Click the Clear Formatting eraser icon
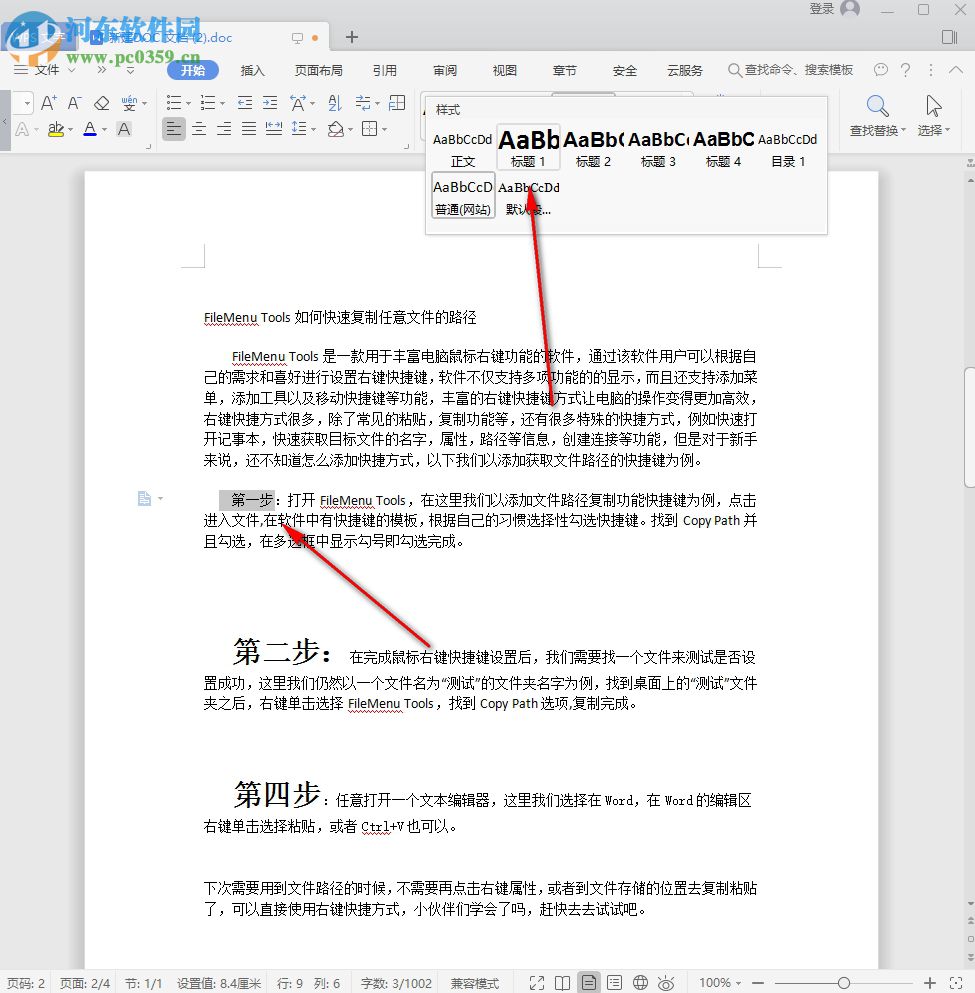The image size is (975, 993). click(99, 102)
